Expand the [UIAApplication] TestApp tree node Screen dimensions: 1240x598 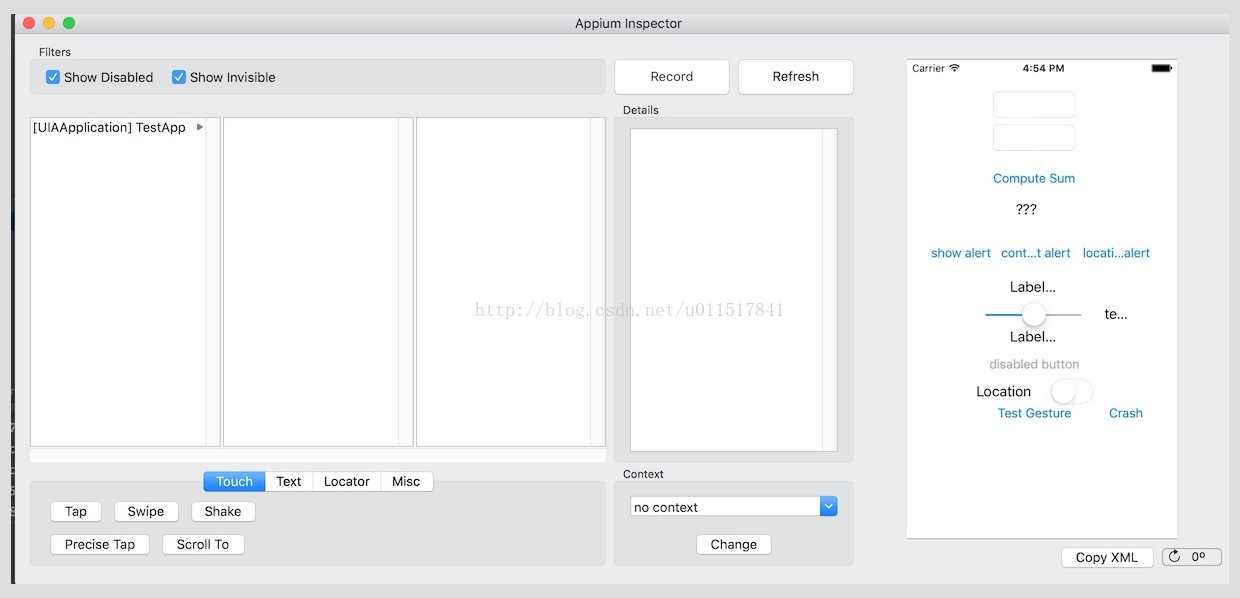click(200, 127)
